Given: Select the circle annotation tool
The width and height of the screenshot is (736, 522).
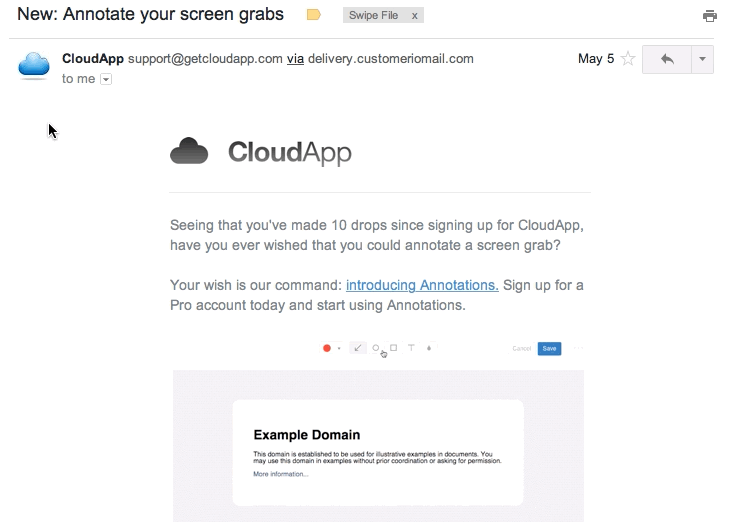Looking at the screenshot, I should tap(376, 348).
